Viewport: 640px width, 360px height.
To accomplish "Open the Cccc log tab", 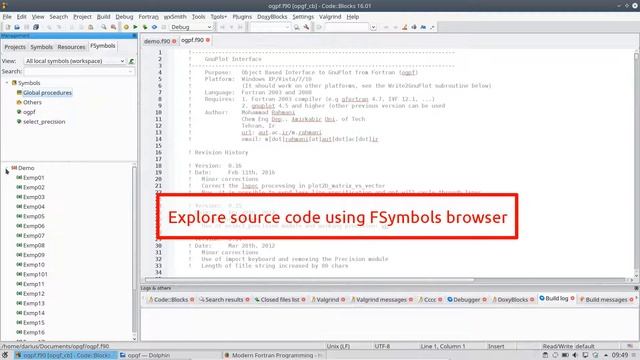I will [429, 300].
